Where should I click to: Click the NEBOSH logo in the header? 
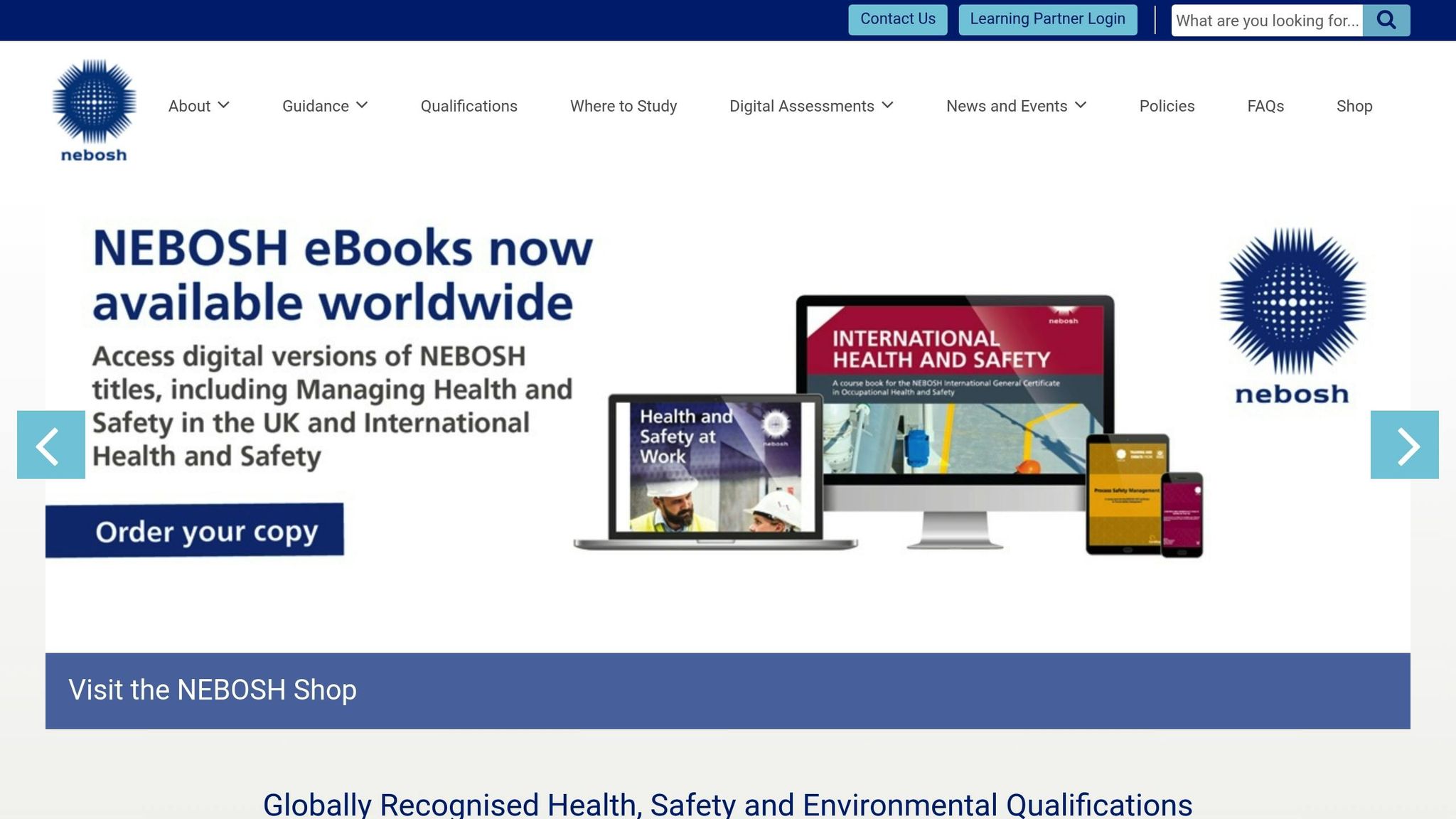pyautogui.click(x=94, y=110)
